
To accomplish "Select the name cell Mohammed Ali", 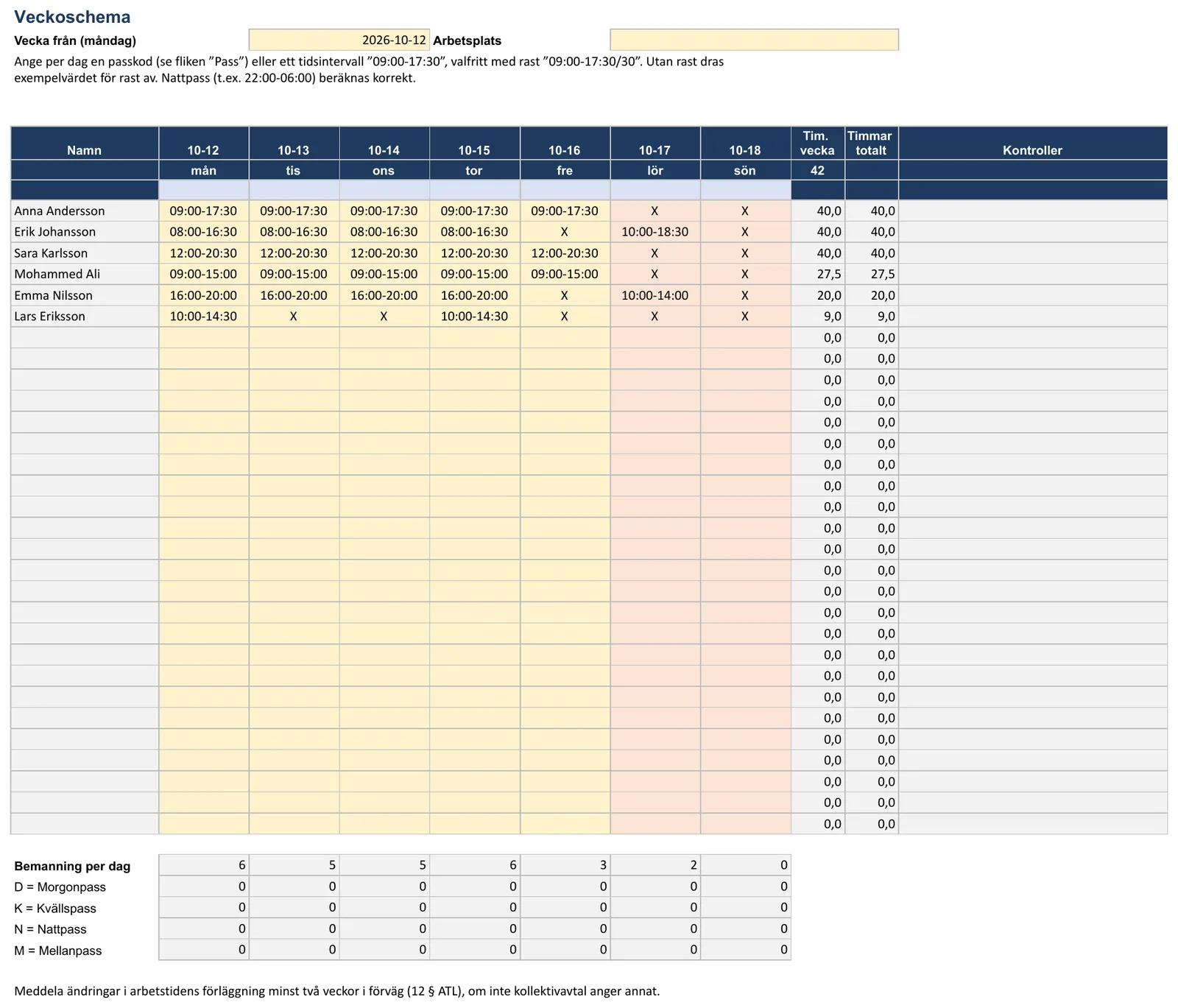I will click(x=85, y=274).
